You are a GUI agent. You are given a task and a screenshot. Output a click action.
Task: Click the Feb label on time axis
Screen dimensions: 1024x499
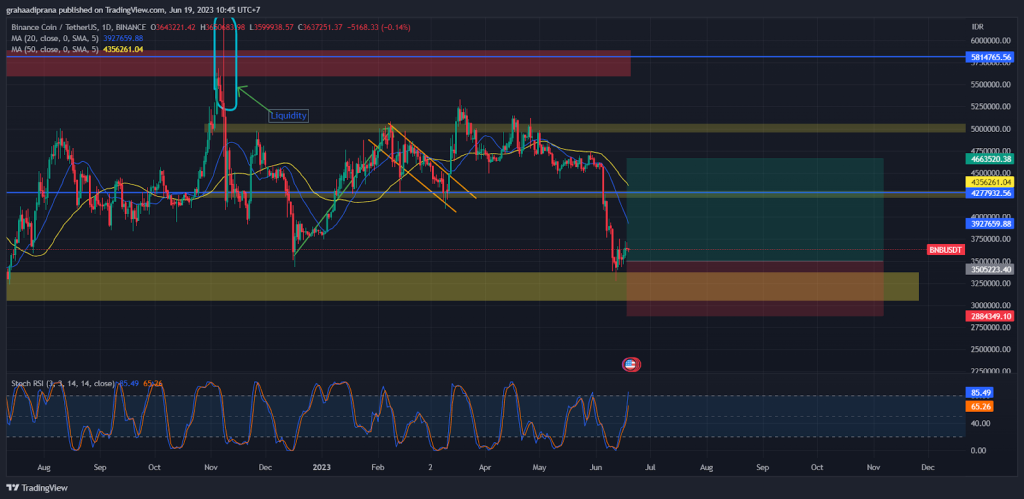(378, 468)
